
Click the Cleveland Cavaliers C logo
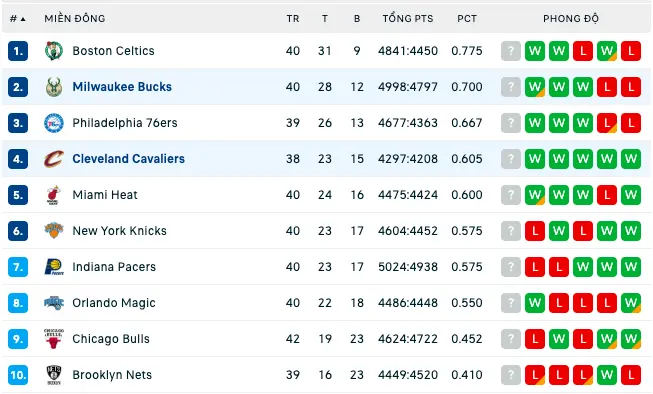(54, 159)
